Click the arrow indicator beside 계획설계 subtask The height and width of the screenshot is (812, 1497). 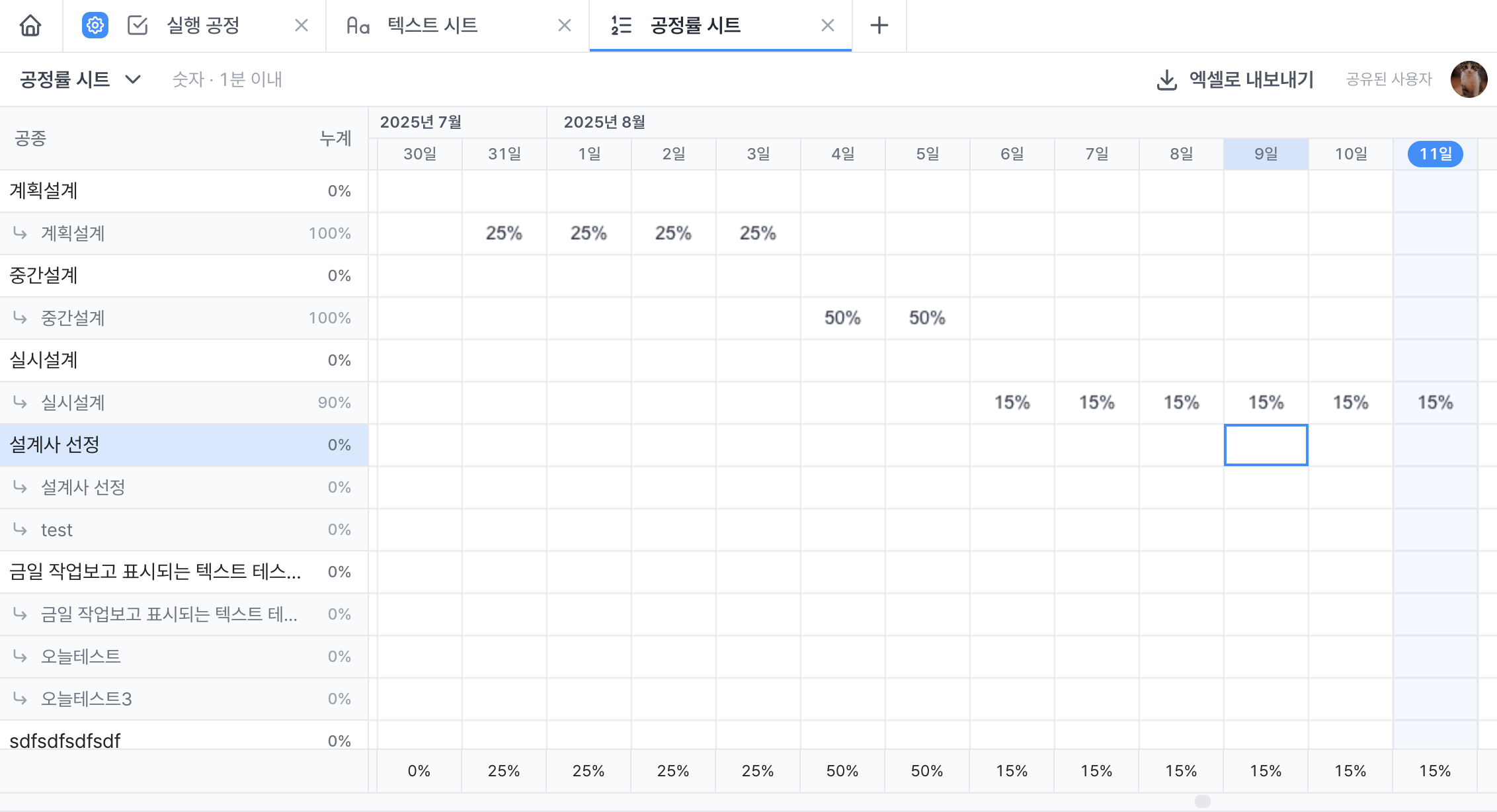20,233
